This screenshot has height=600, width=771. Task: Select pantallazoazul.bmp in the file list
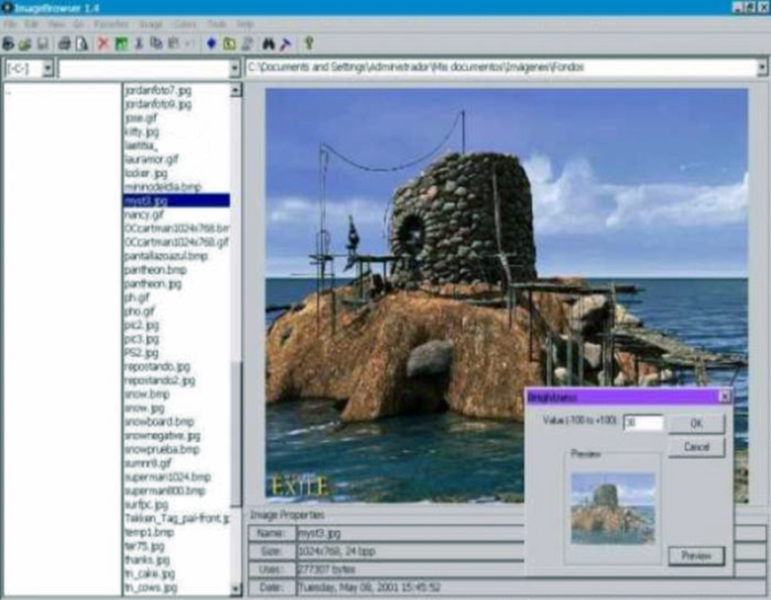point(166,256)
